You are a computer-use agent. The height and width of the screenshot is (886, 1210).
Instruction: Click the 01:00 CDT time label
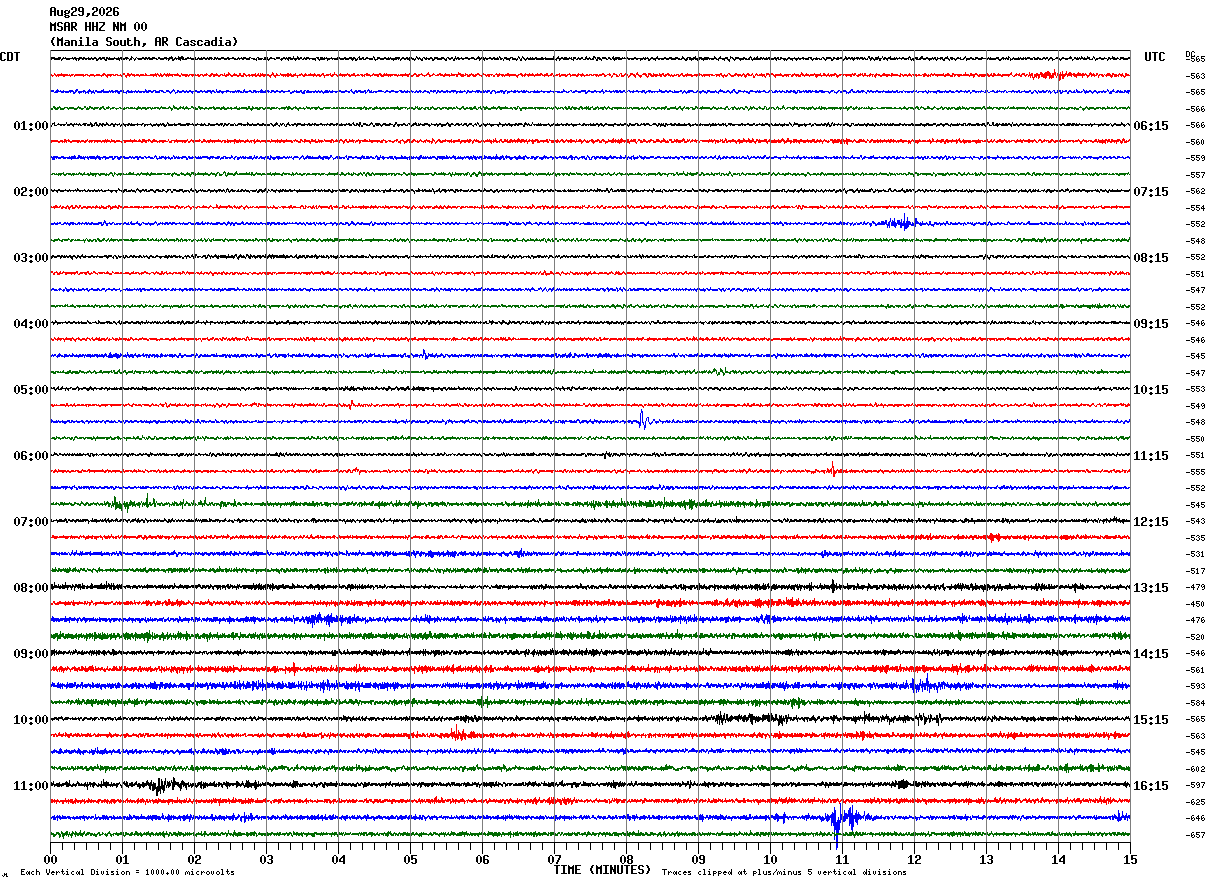[30, 126]
